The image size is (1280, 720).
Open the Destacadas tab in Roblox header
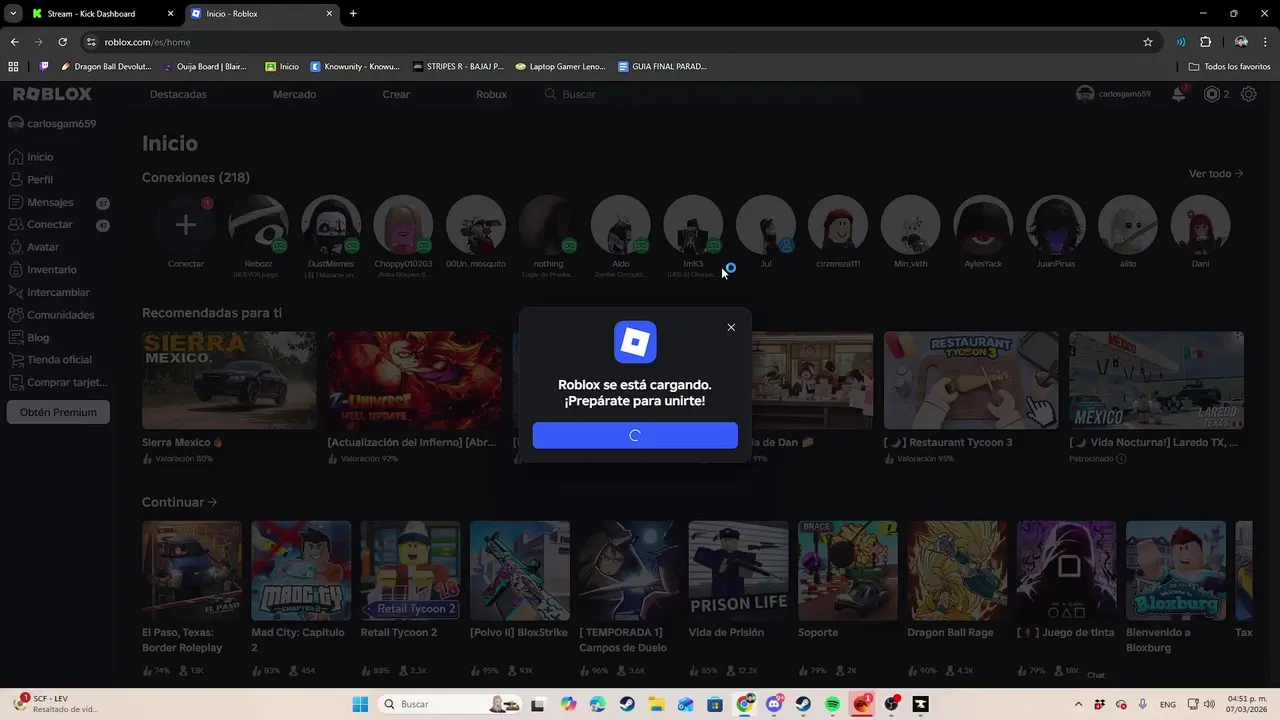click(x=178, y=94)
